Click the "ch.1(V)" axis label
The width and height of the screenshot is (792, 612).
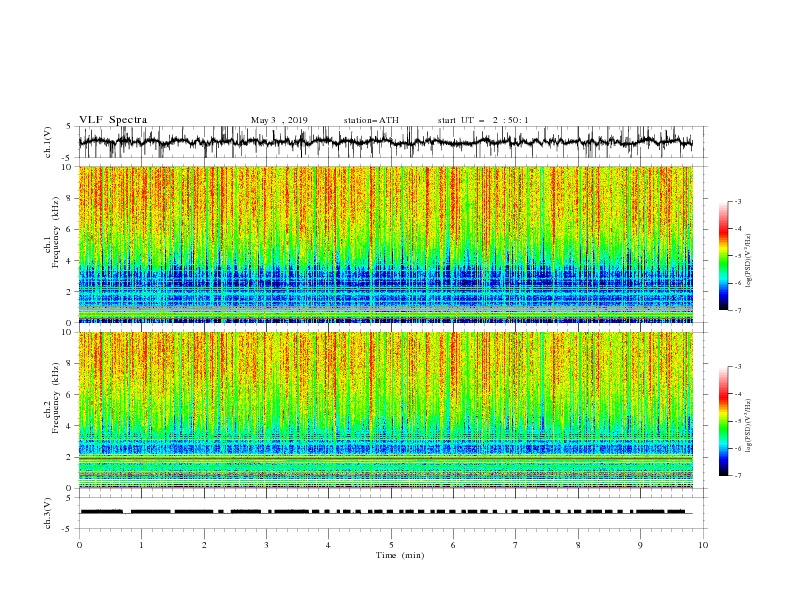click(48, 142)
